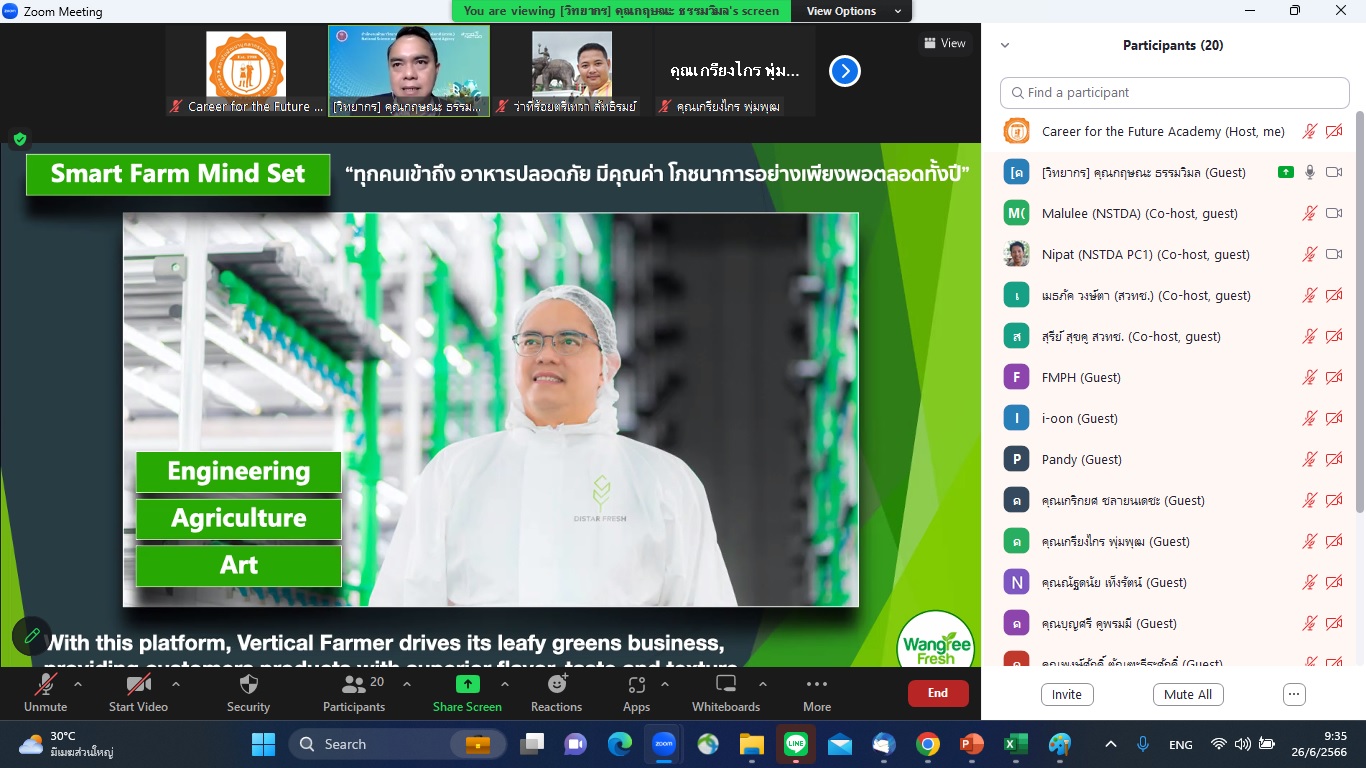Viewport: 1366px width, 768px height.
Task: Expand options arrow next to Share Screen
Action: [505, 684]
